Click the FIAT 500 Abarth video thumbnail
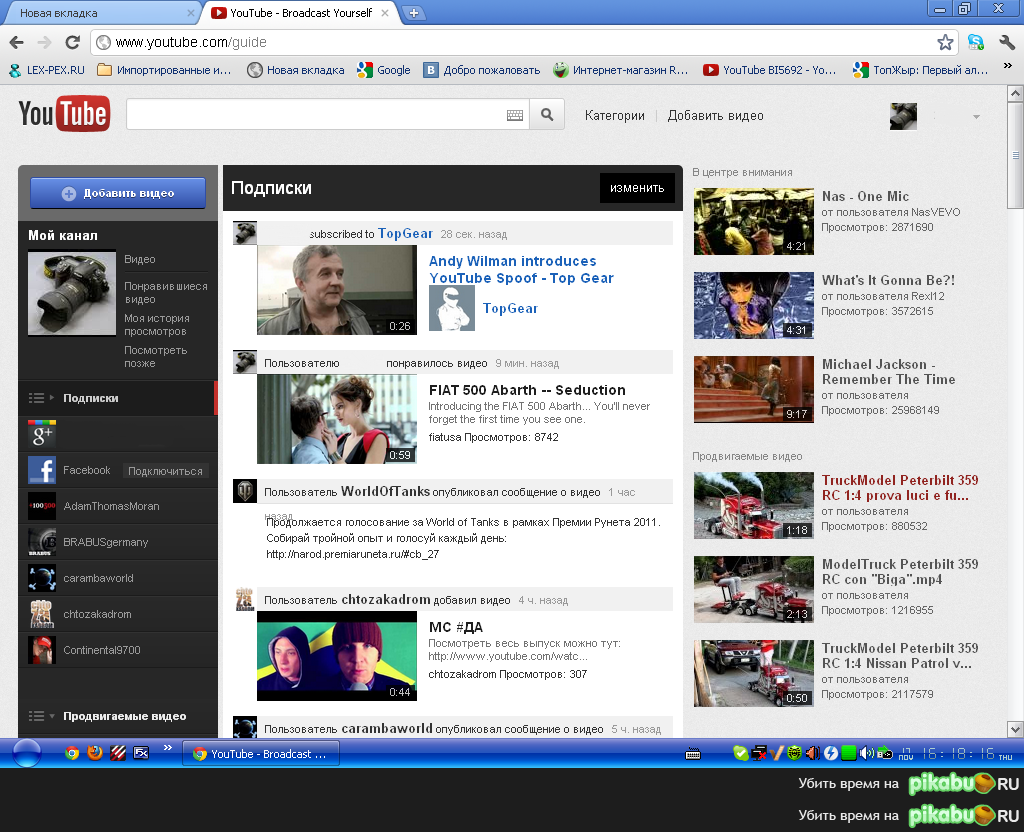 (337, 419)
